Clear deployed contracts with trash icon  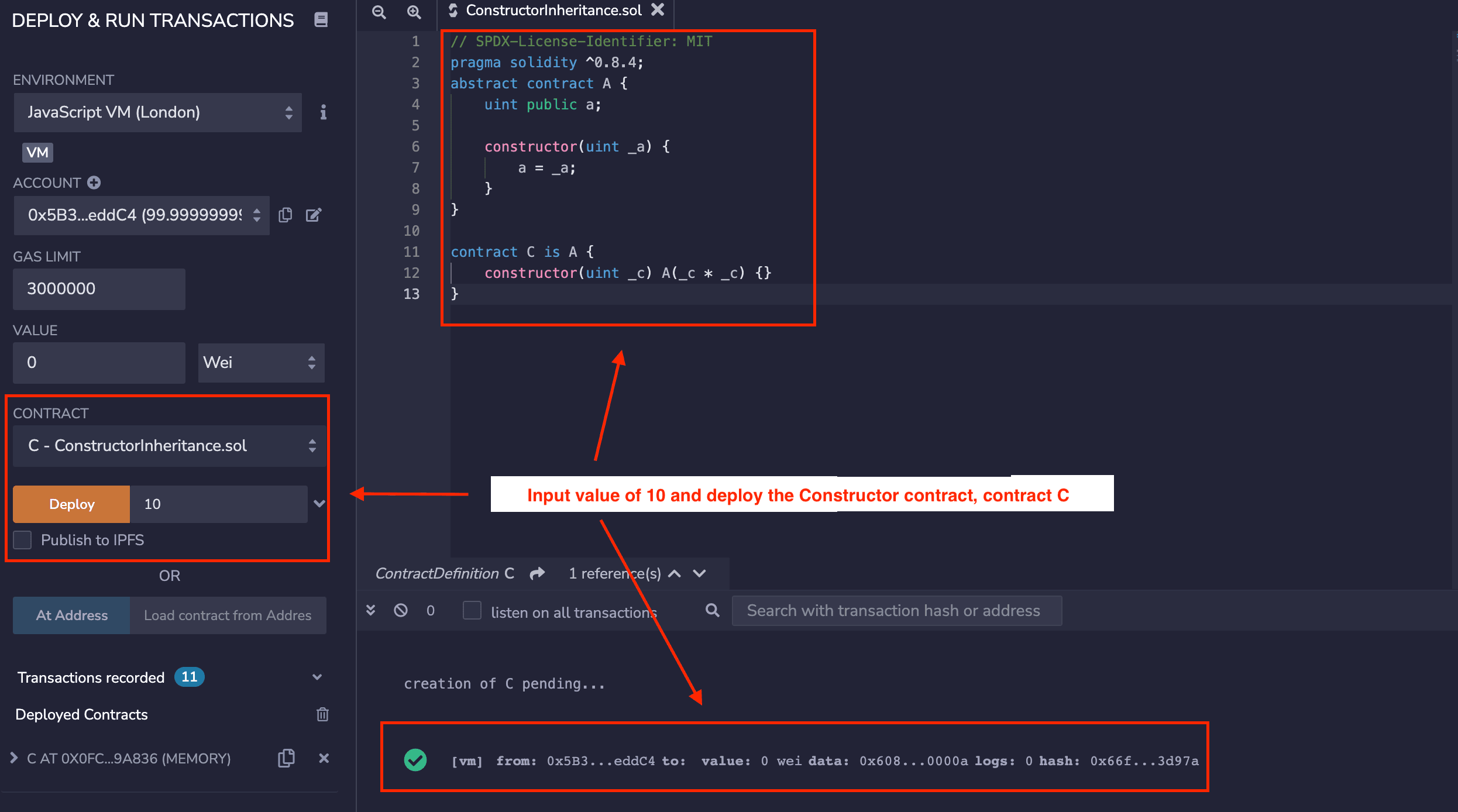(322, 714)
